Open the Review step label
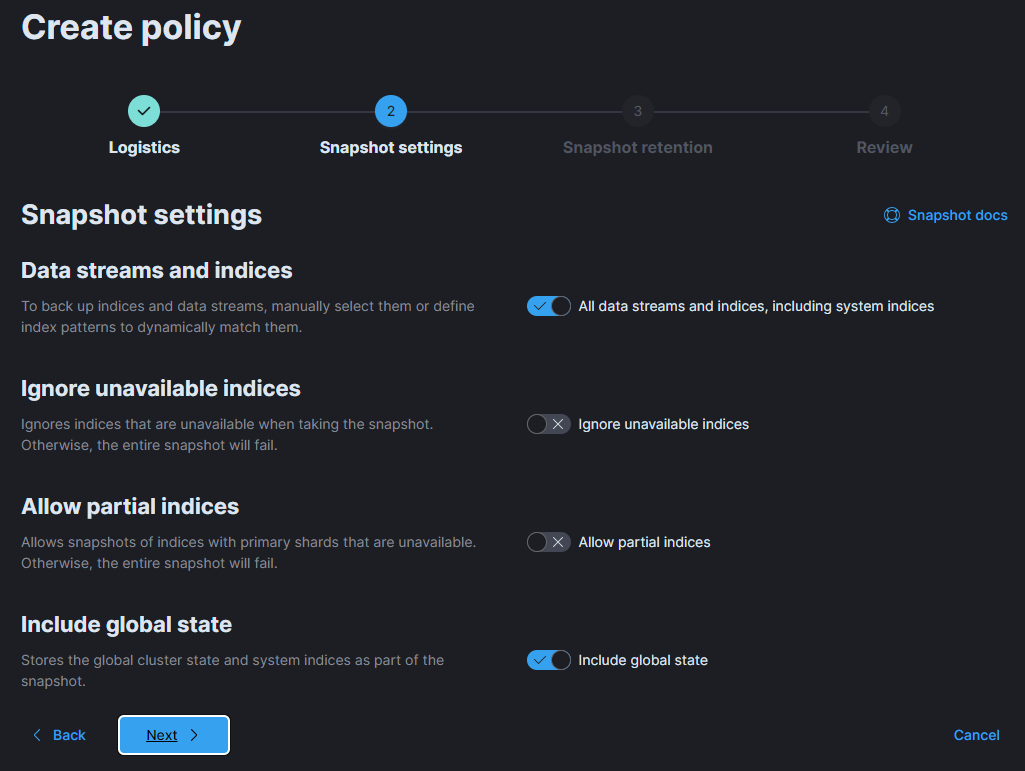Screen dimensions: 1025x771 pos(884,148)
